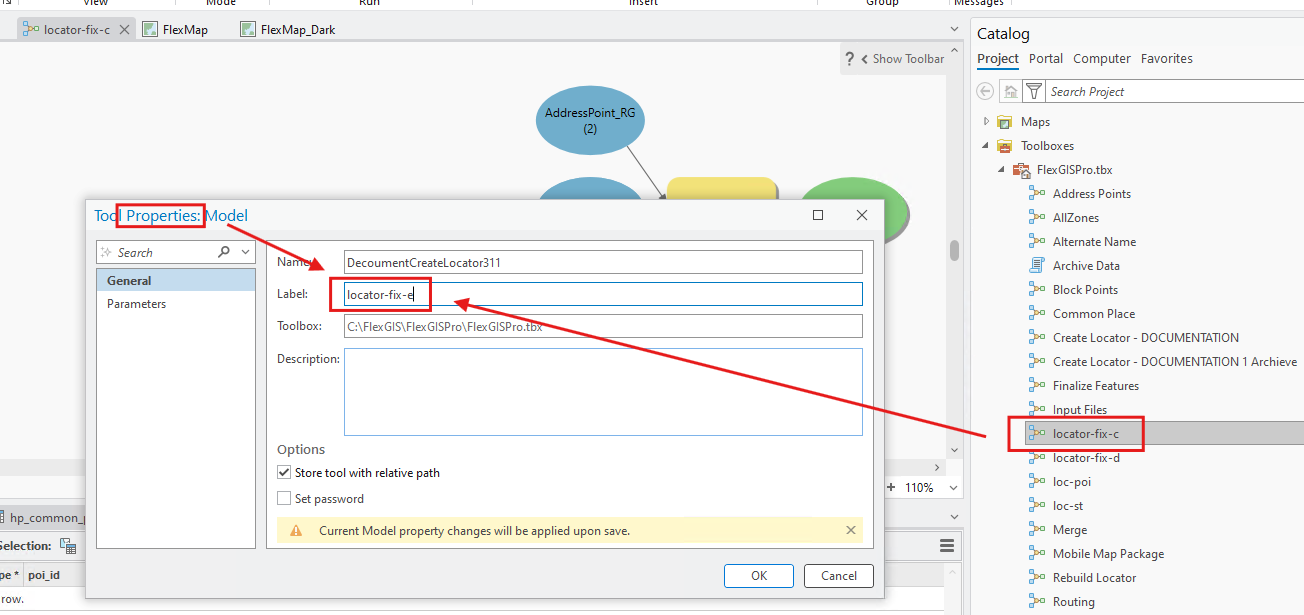Click the Archive Data script tool icon
The image size is (1304, 615).
point(1036,265)
